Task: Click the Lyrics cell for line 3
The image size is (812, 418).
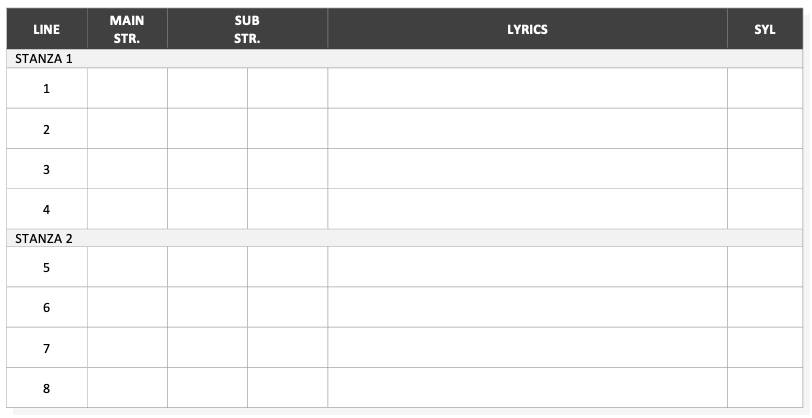Action: coord(527,169)
